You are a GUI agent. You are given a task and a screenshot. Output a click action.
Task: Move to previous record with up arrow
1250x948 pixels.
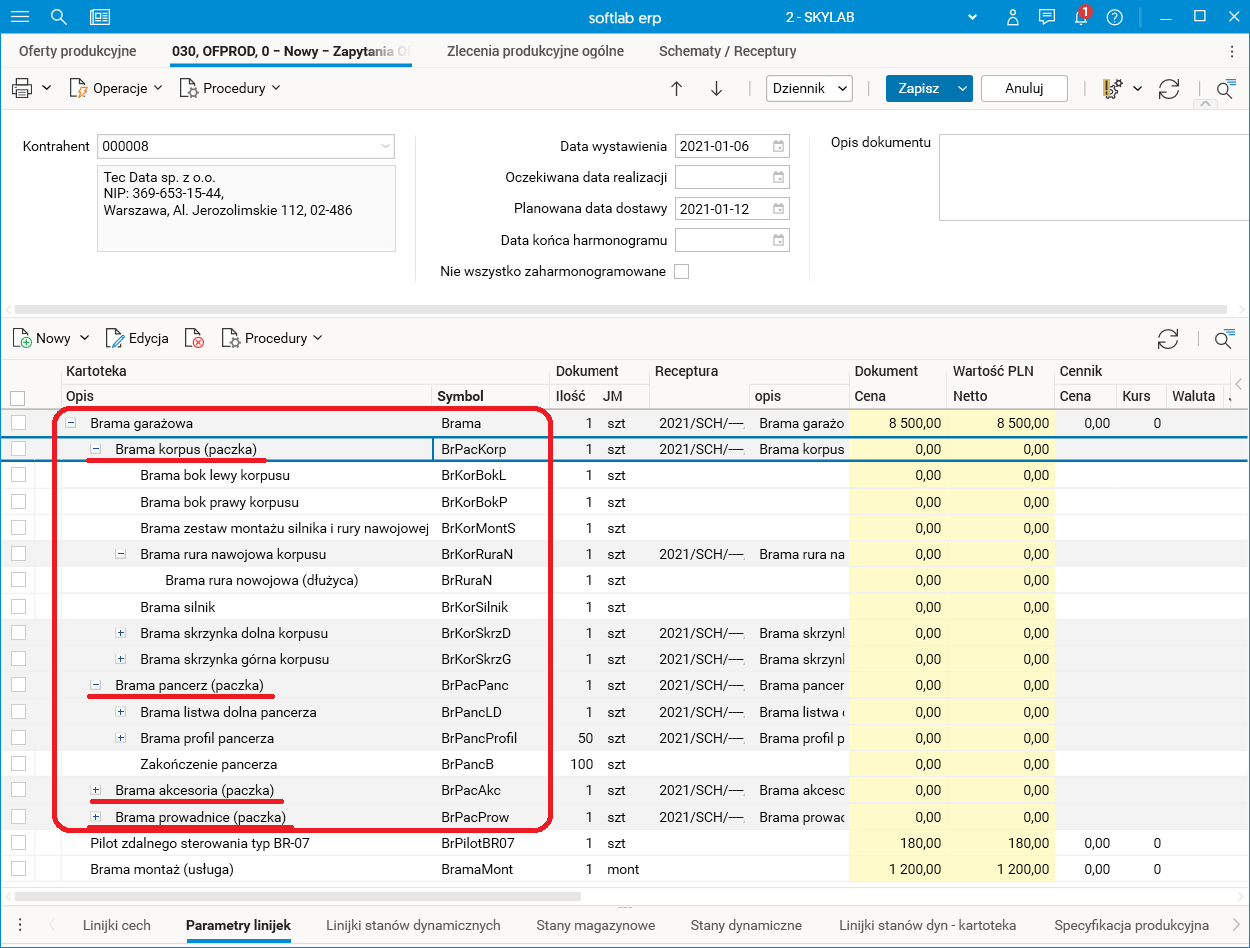pos(676,88)
